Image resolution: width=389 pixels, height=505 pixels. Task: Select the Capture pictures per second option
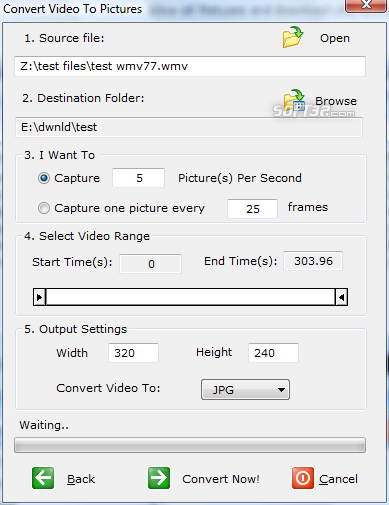point(44,178)
